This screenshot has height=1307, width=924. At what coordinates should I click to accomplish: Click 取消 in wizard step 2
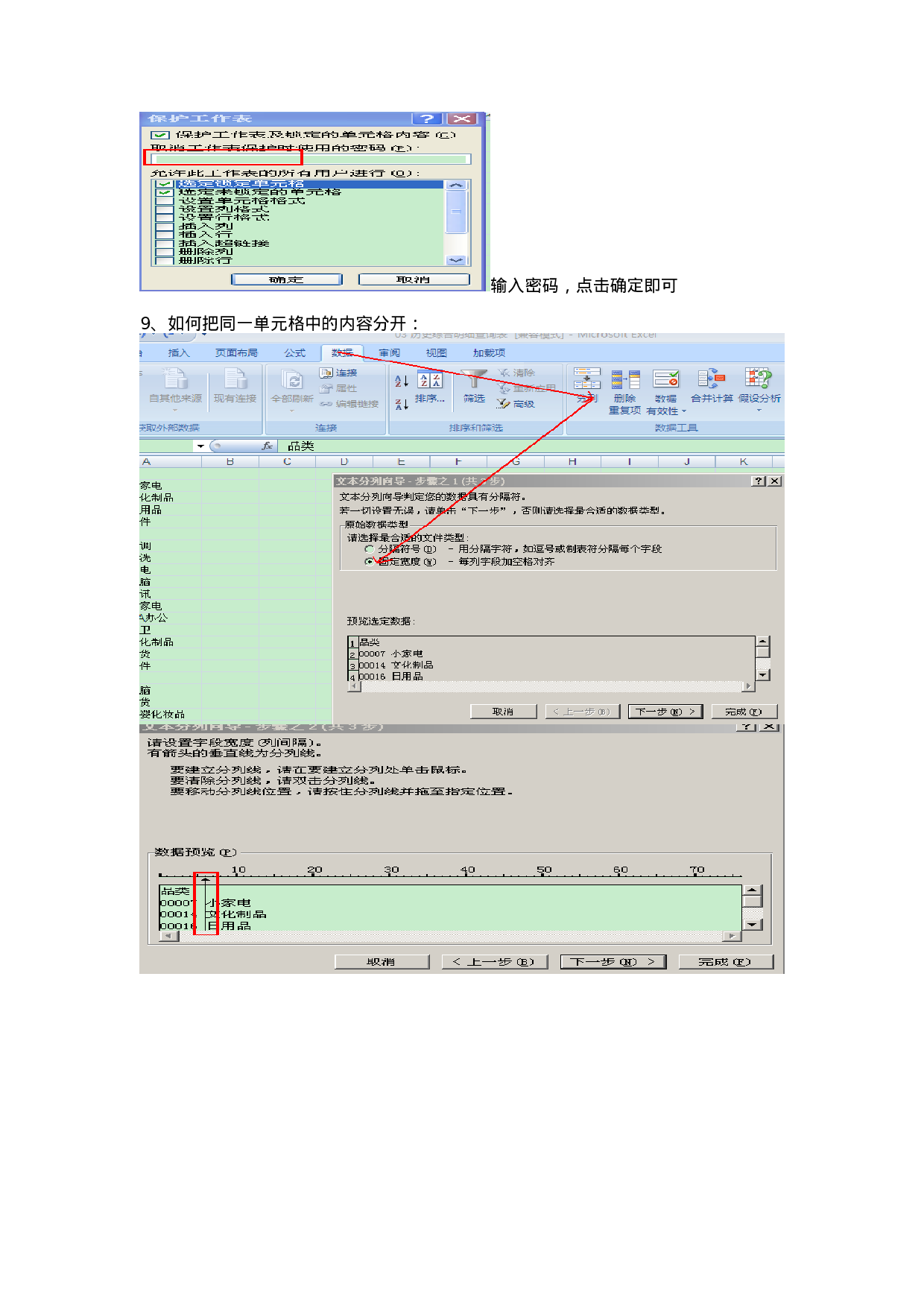coord(382,962)
